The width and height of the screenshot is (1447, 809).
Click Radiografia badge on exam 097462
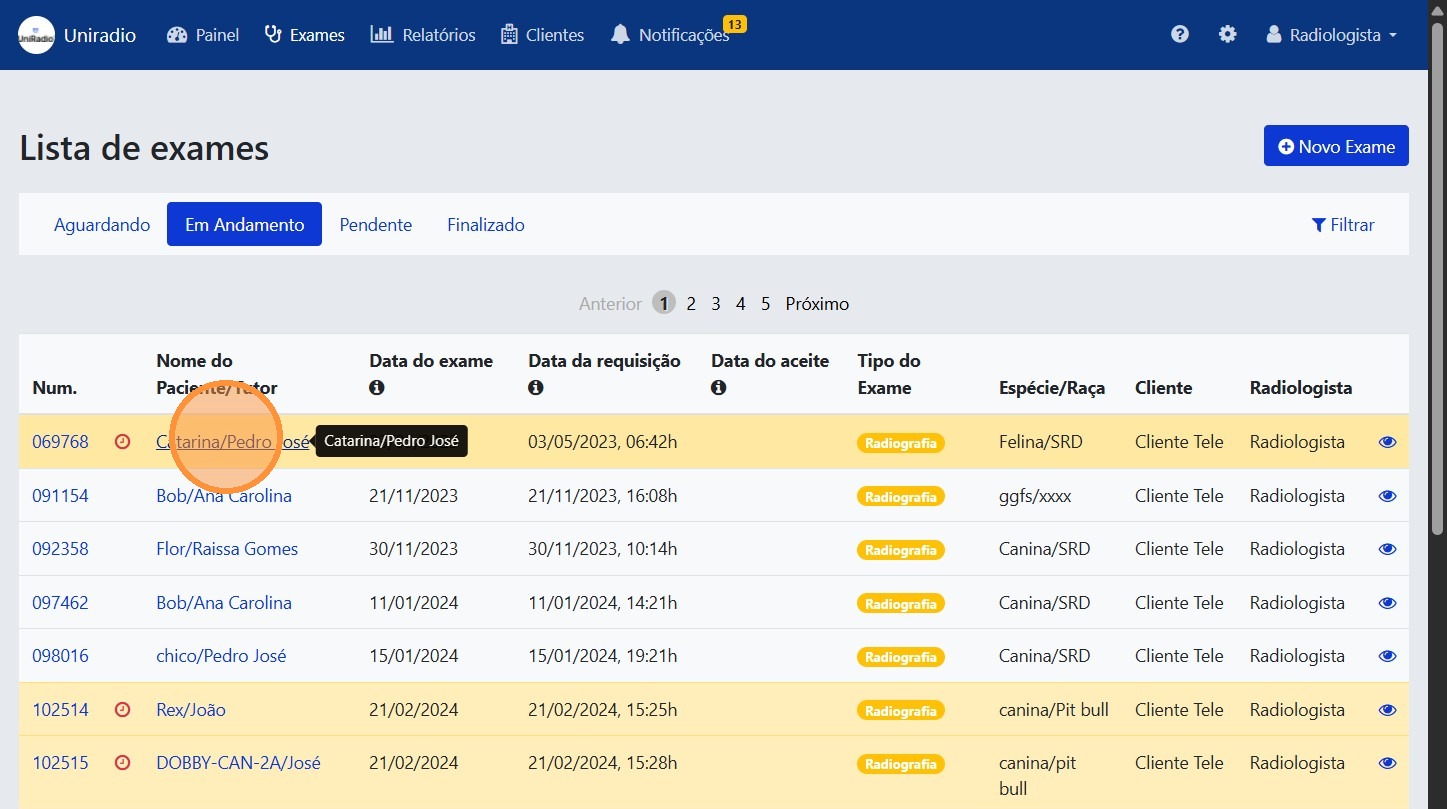coord(900,604)
